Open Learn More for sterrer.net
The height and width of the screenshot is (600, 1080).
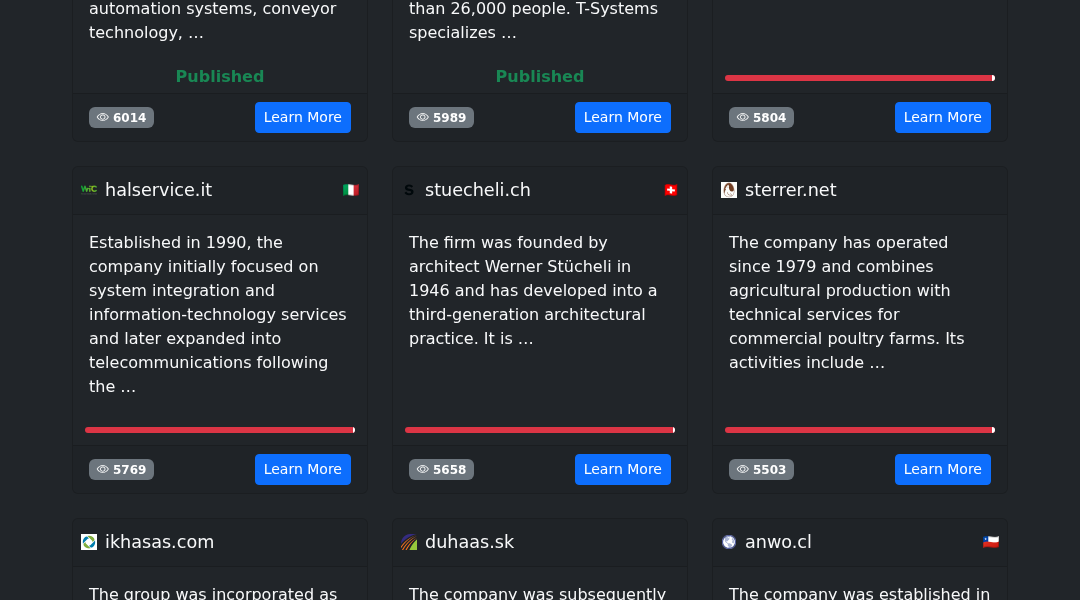point(942,469)
